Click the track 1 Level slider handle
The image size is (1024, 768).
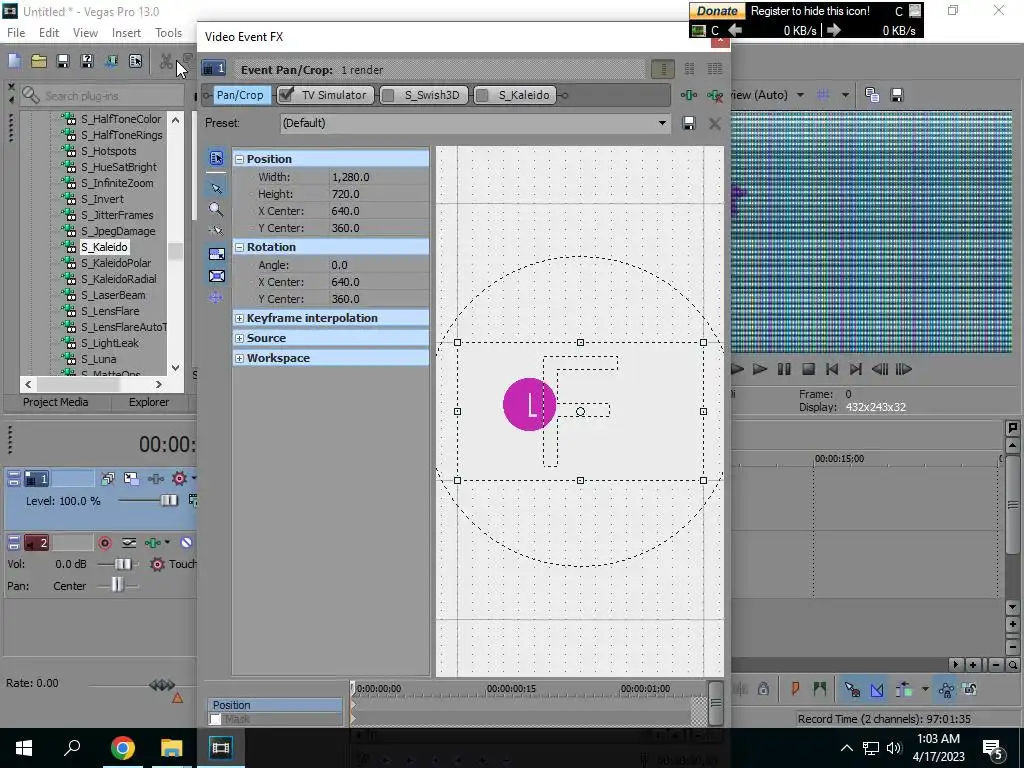(168, 500)
